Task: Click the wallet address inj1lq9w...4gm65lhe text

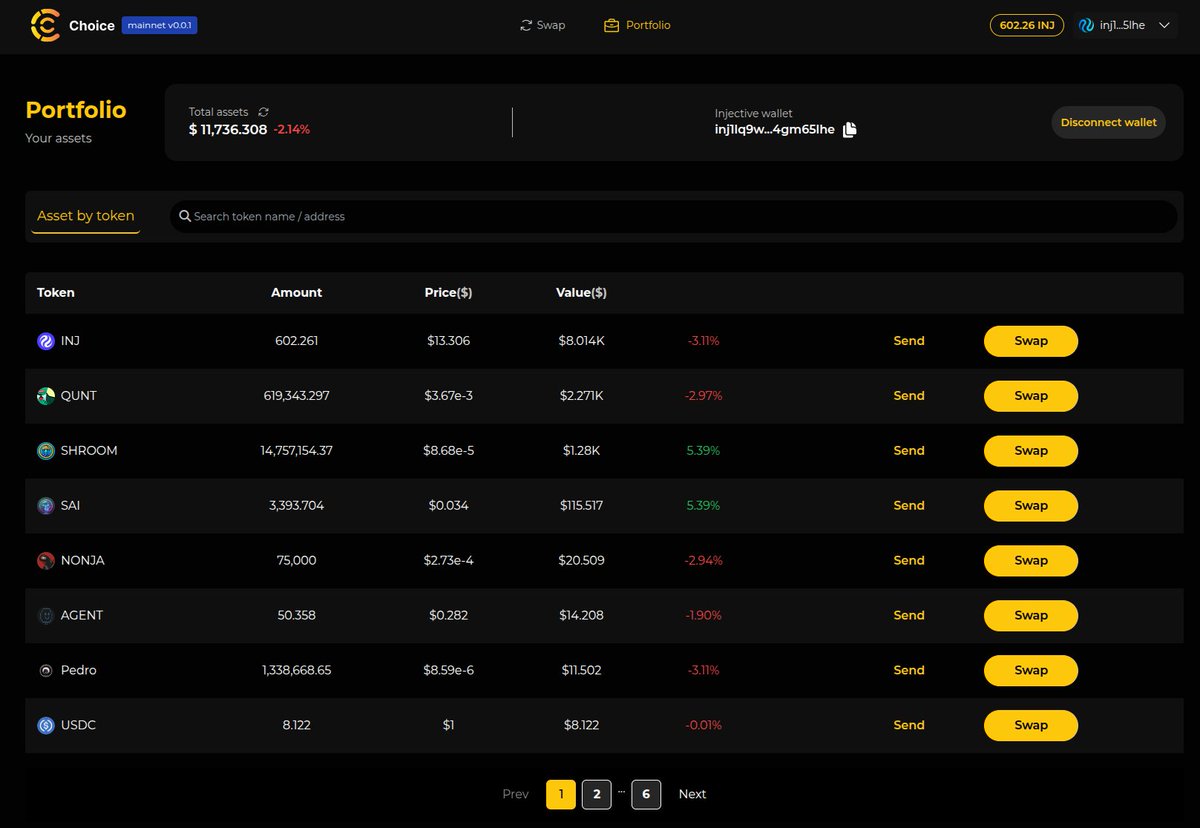Action: point(775,130)
